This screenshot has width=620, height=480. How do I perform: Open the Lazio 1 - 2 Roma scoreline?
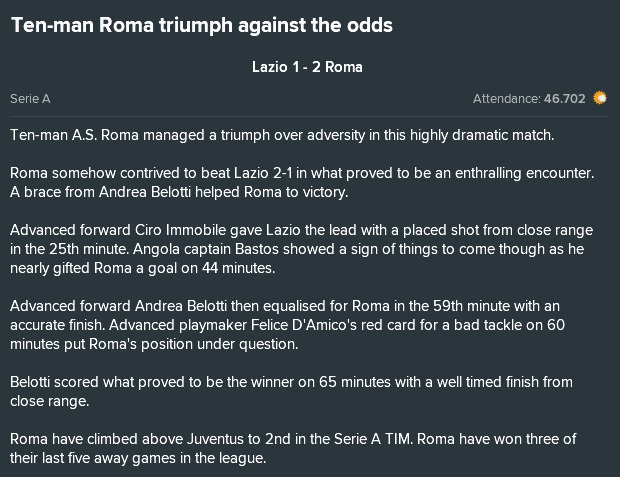pos(307,67)
